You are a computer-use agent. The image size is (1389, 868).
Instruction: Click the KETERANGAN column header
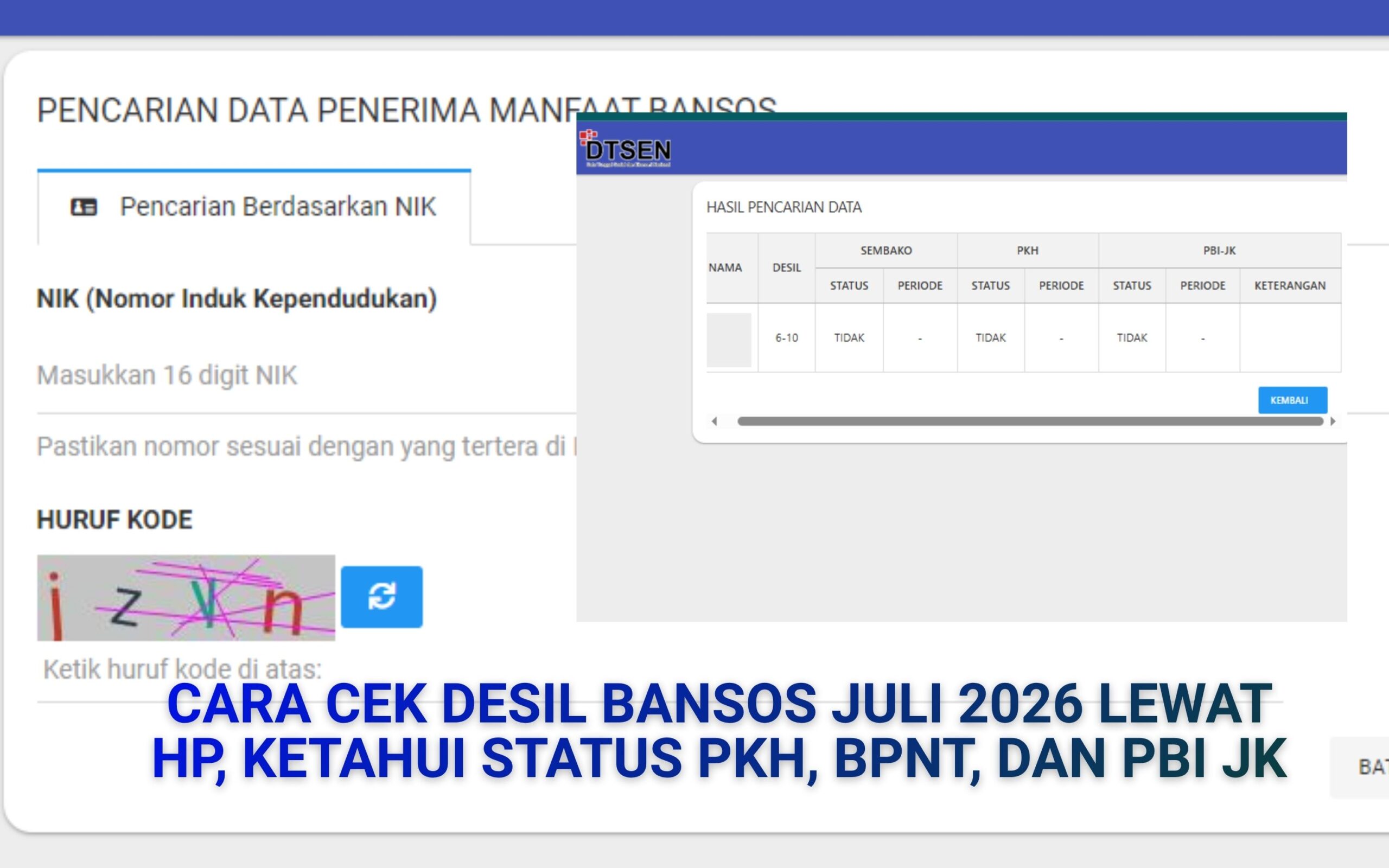[x=1290, y=285]
